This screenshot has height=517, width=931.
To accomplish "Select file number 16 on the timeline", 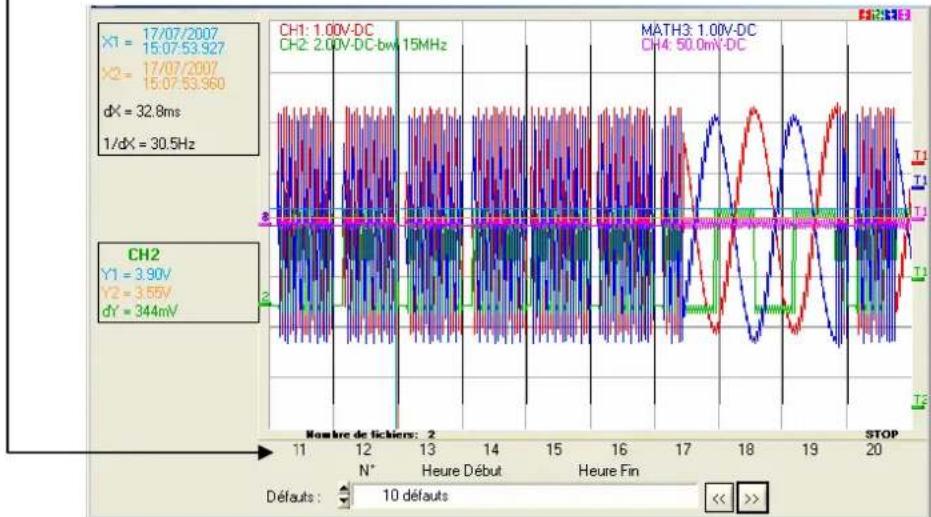I will (x=619, y=450).
